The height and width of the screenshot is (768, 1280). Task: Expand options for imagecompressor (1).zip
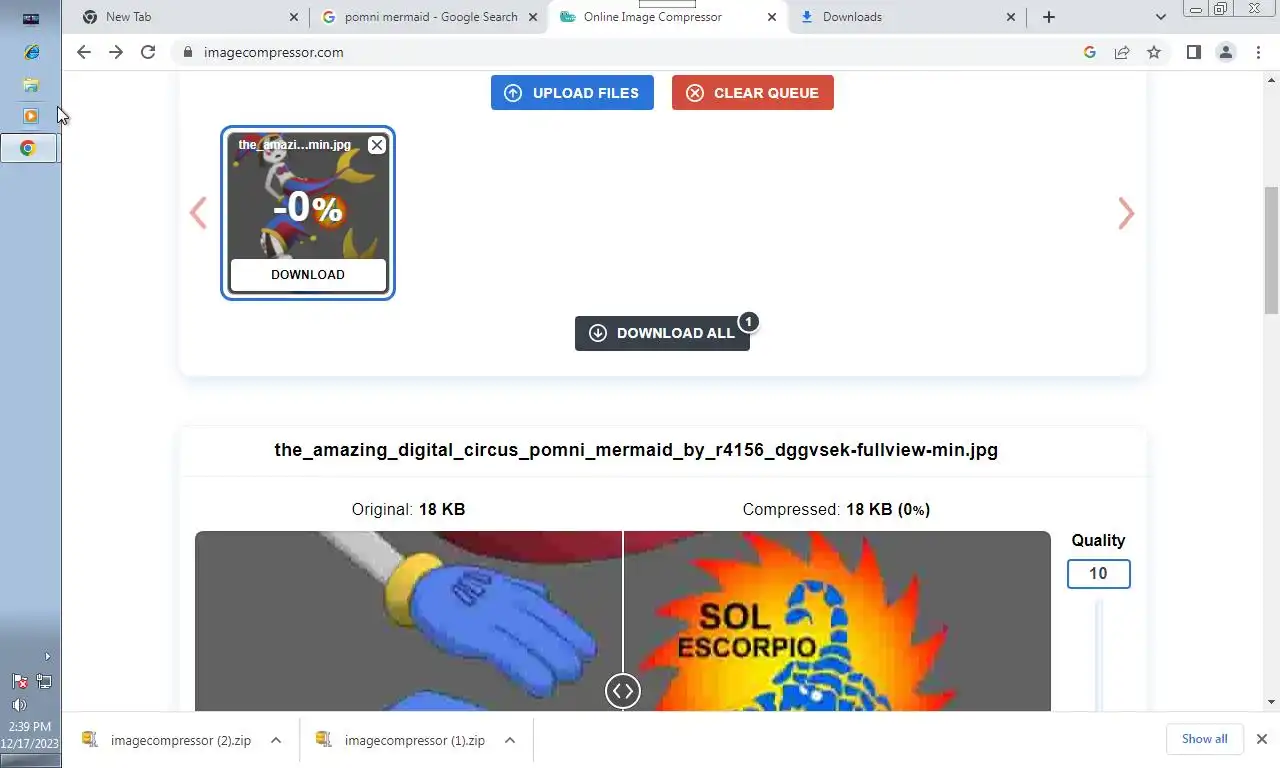pyautogui.click(x=510, y=740)
